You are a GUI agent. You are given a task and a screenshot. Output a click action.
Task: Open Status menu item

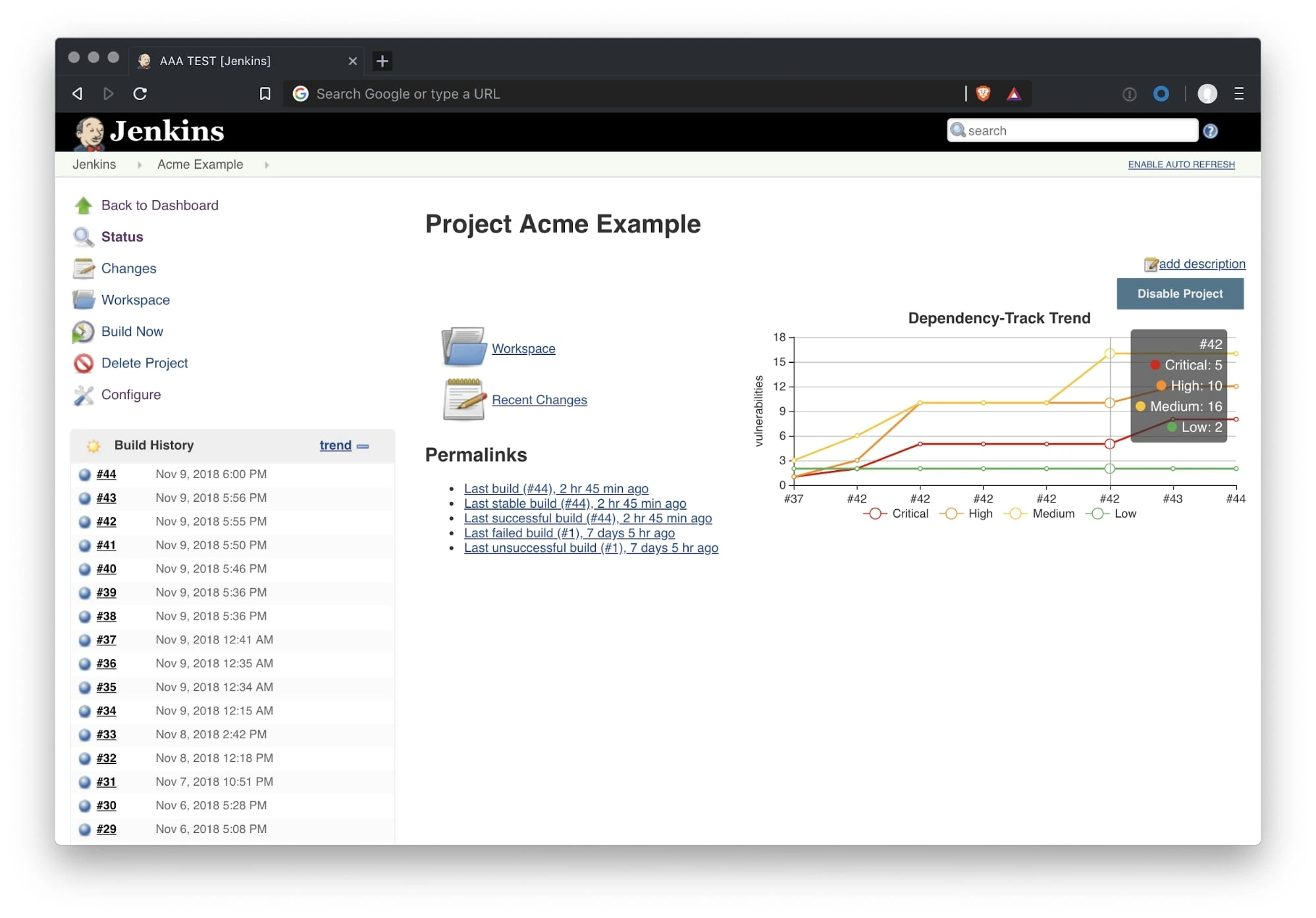click(122, 237)
